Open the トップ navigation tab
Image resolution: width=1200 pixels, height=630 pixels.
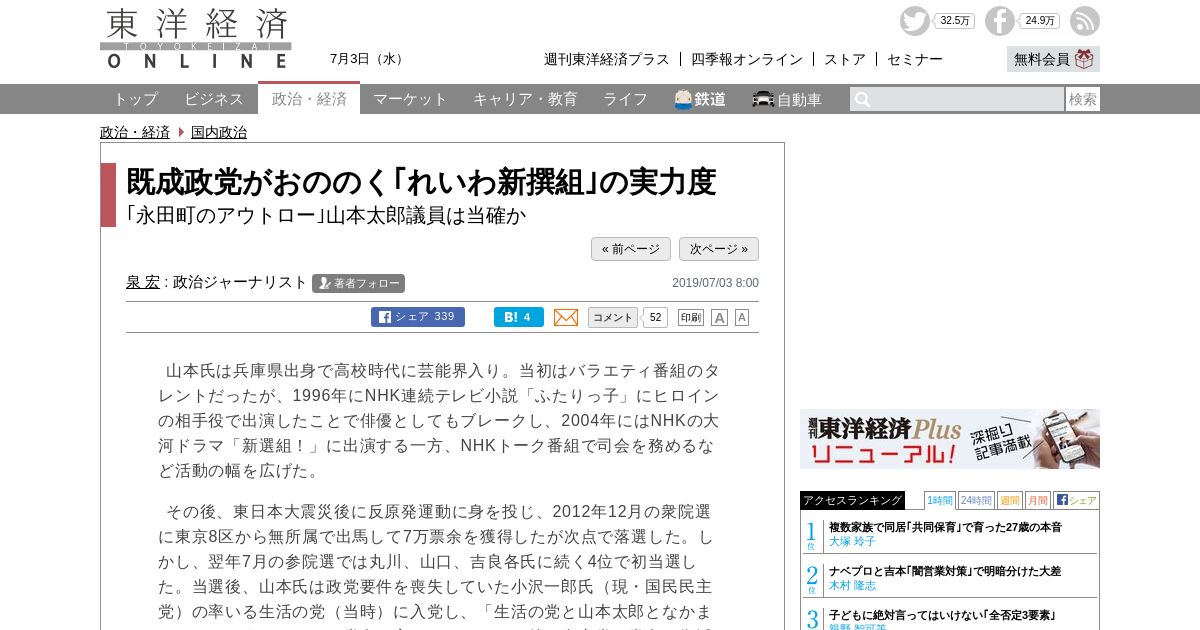(x=135, y=99)
